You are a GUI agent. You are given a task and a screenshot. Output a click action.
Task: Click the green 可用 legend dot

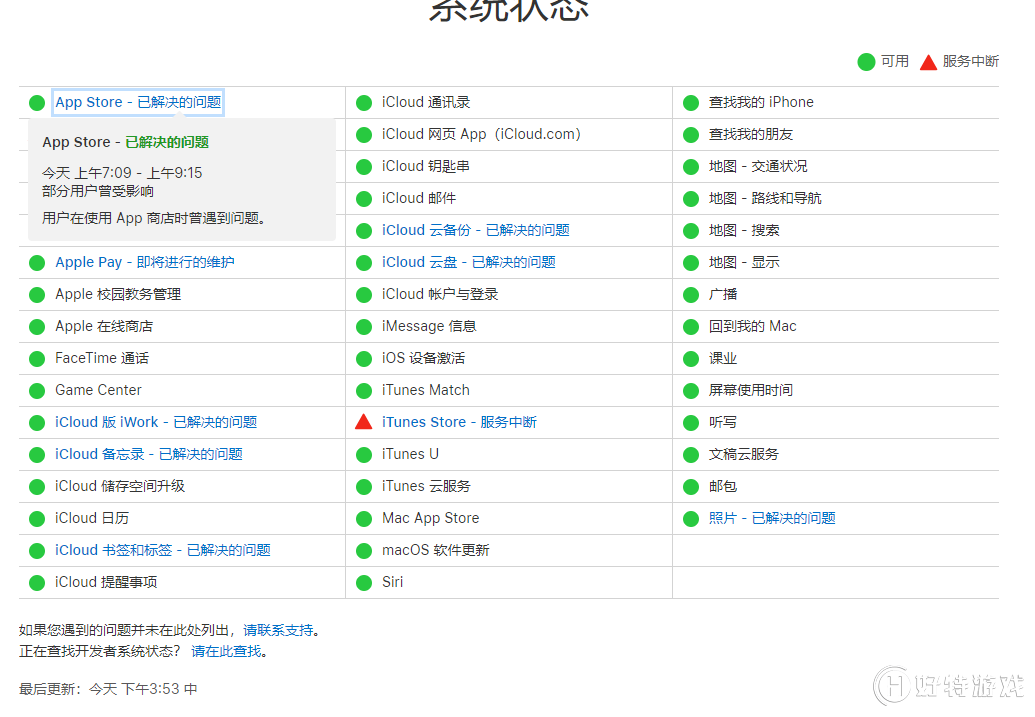pos(866,62)
